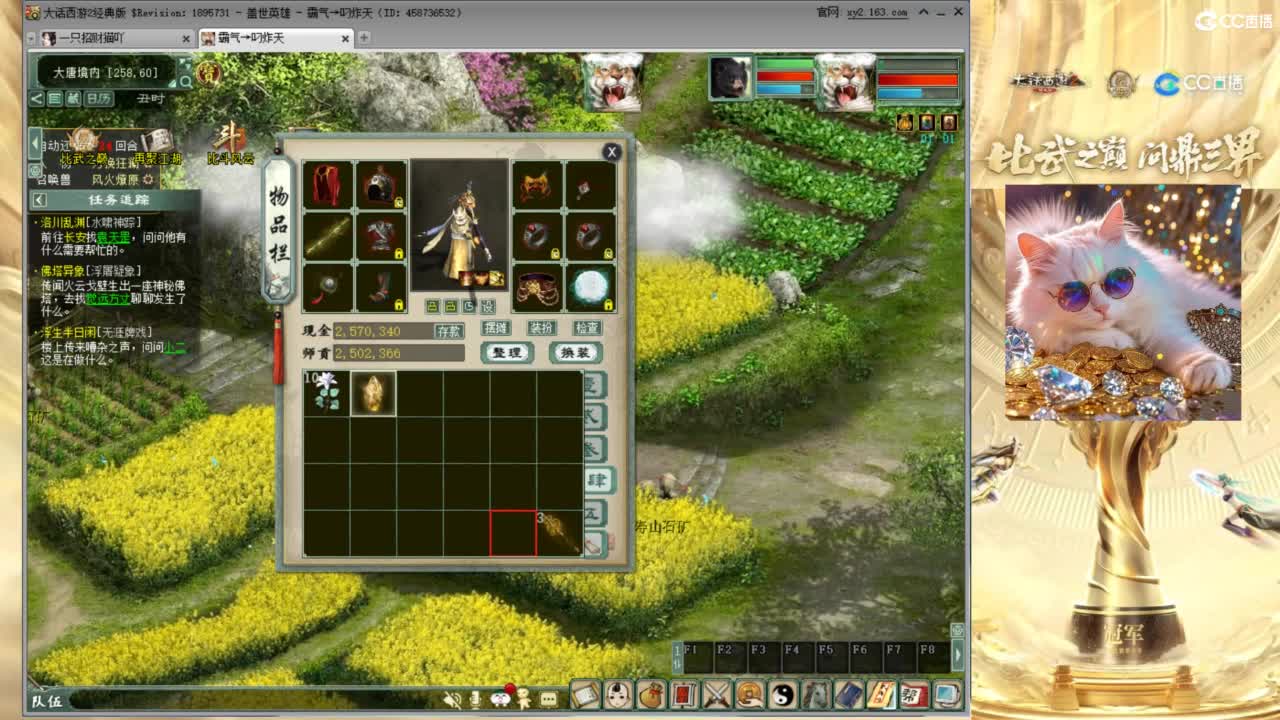Viewport: 1280px width, 720px height.
Task: Open the blue book icon in toolbar
Action: pos(849,694)
